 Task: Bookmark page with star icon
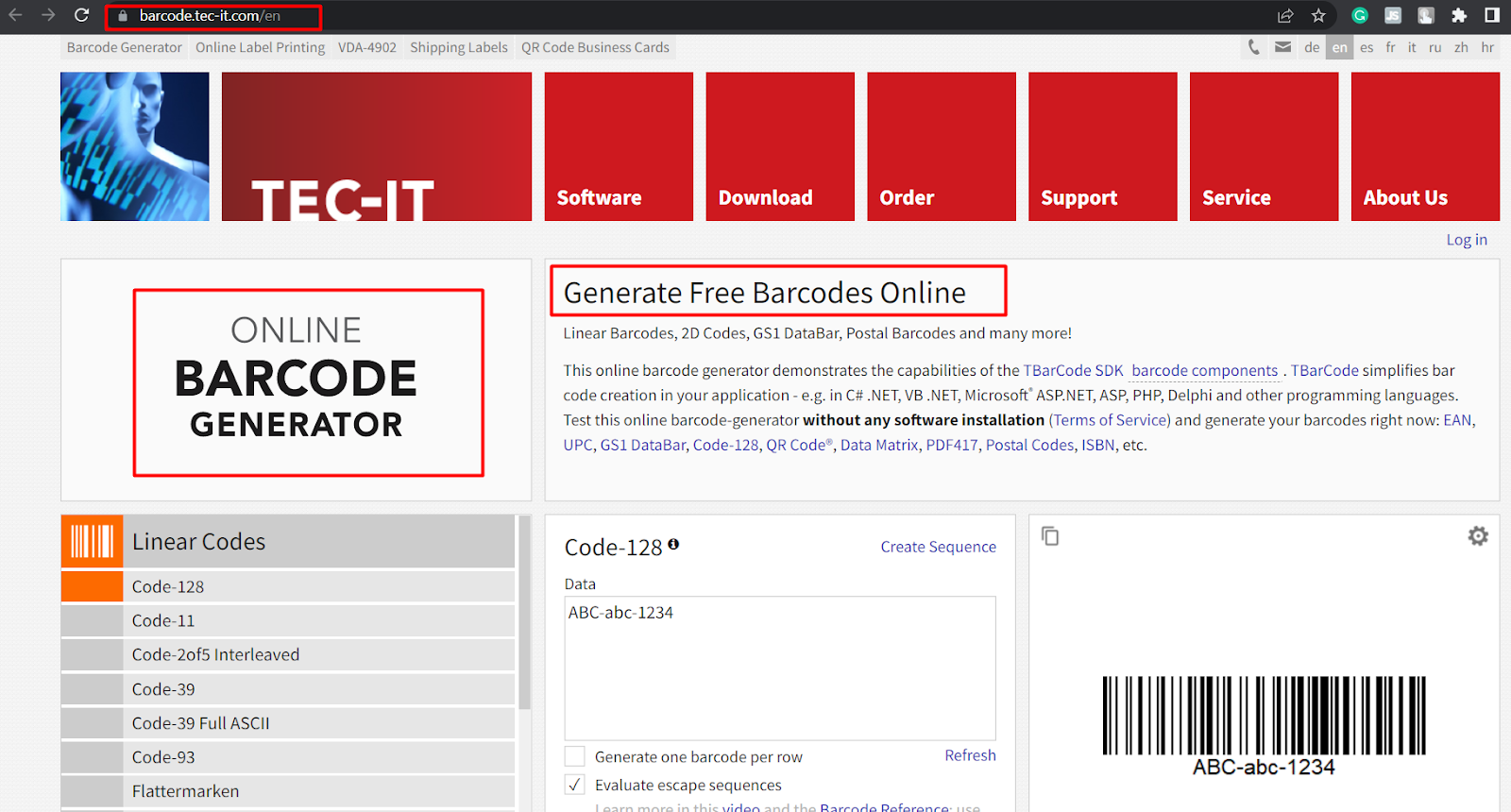1318,15
